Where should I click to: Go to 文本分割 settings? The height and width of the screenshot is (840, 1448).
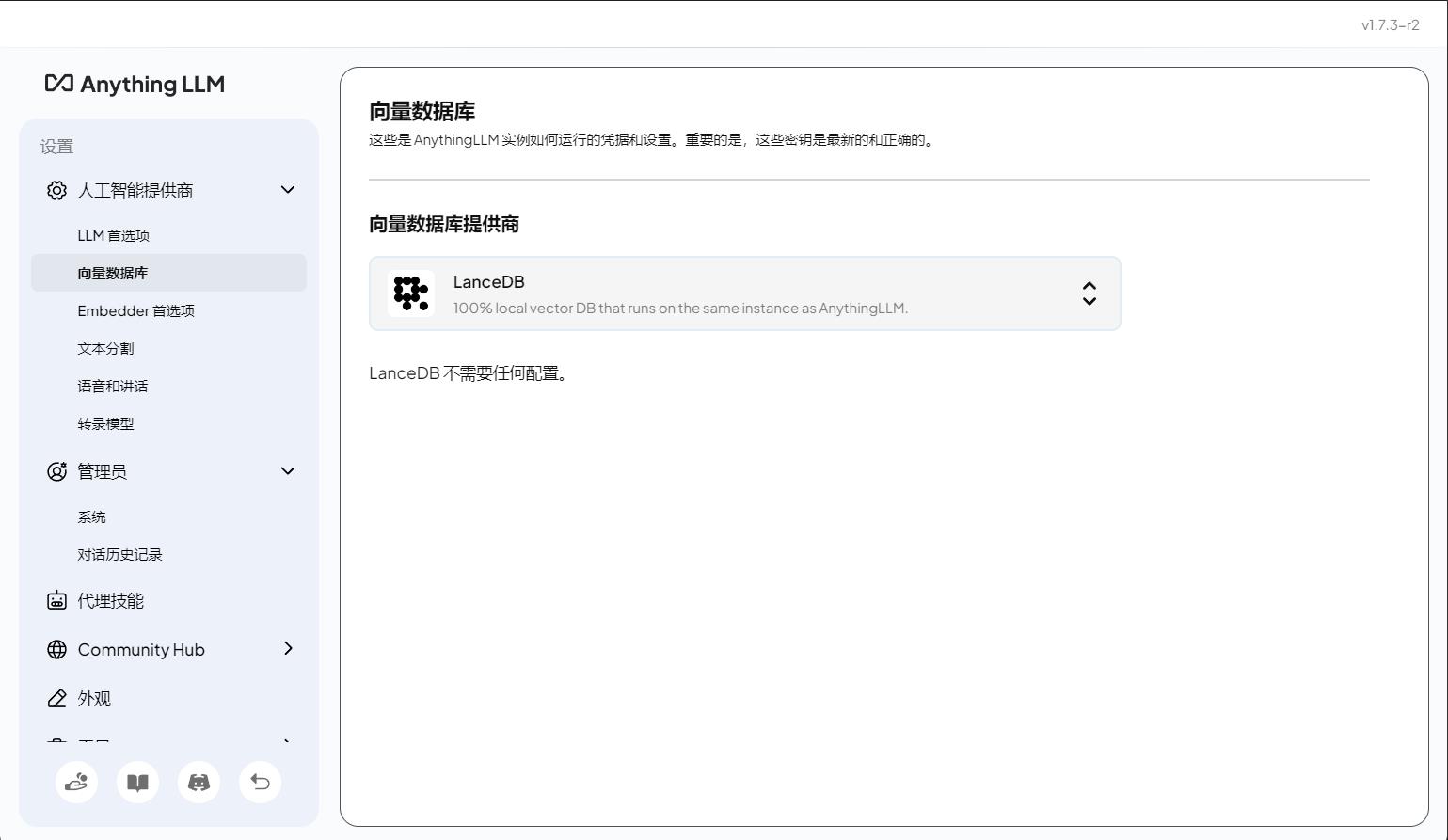click(105, 349)
